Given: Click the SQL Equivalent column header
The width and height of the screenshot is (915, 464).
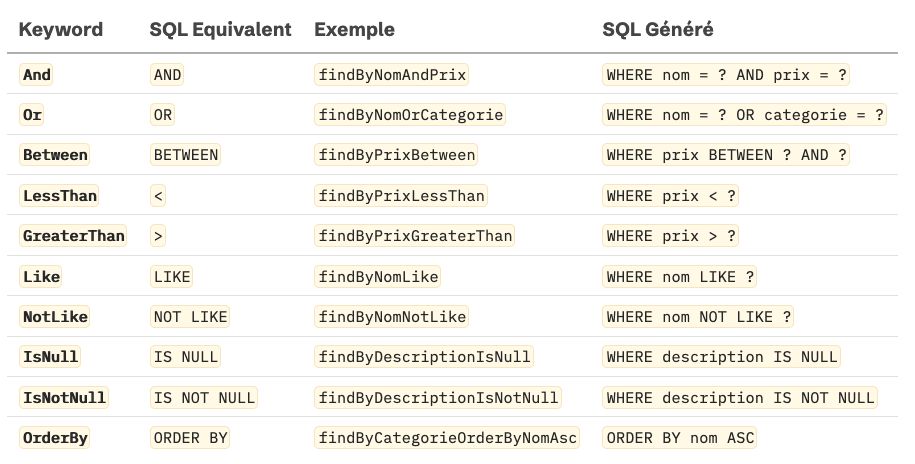Looking at the screenshot, I should (x=221, y=30).
